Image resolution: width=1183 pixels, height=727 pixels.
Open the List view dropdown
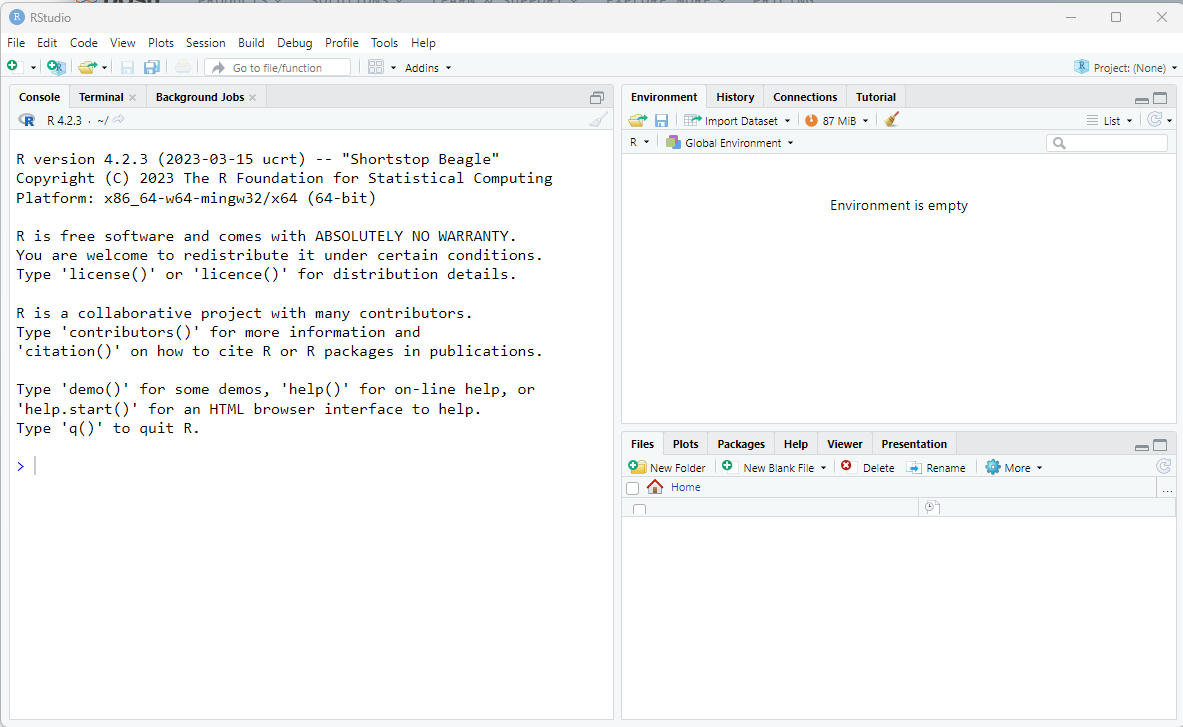1110,121
